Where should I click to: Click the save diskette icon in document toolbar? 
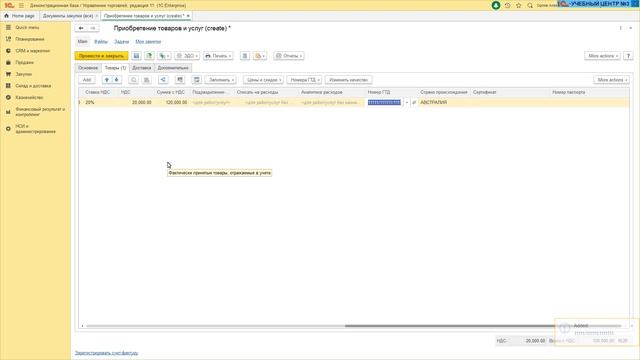(136, 56)
